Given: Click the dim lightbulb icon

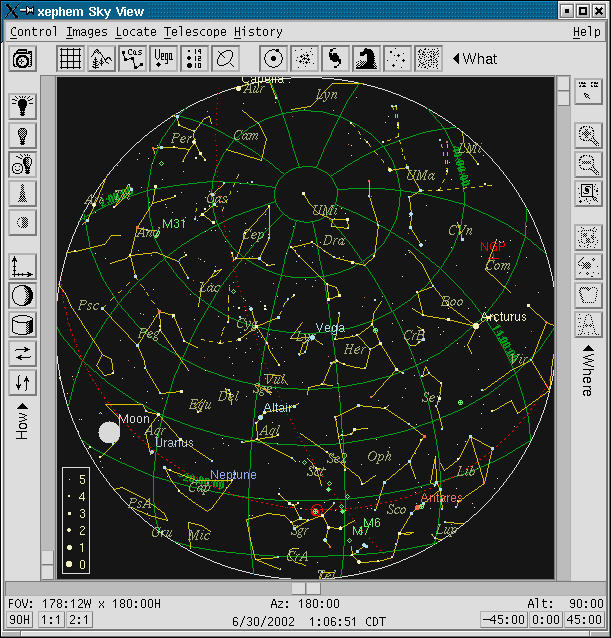Looking at the screenshot, I should click(x=22, y=135).
